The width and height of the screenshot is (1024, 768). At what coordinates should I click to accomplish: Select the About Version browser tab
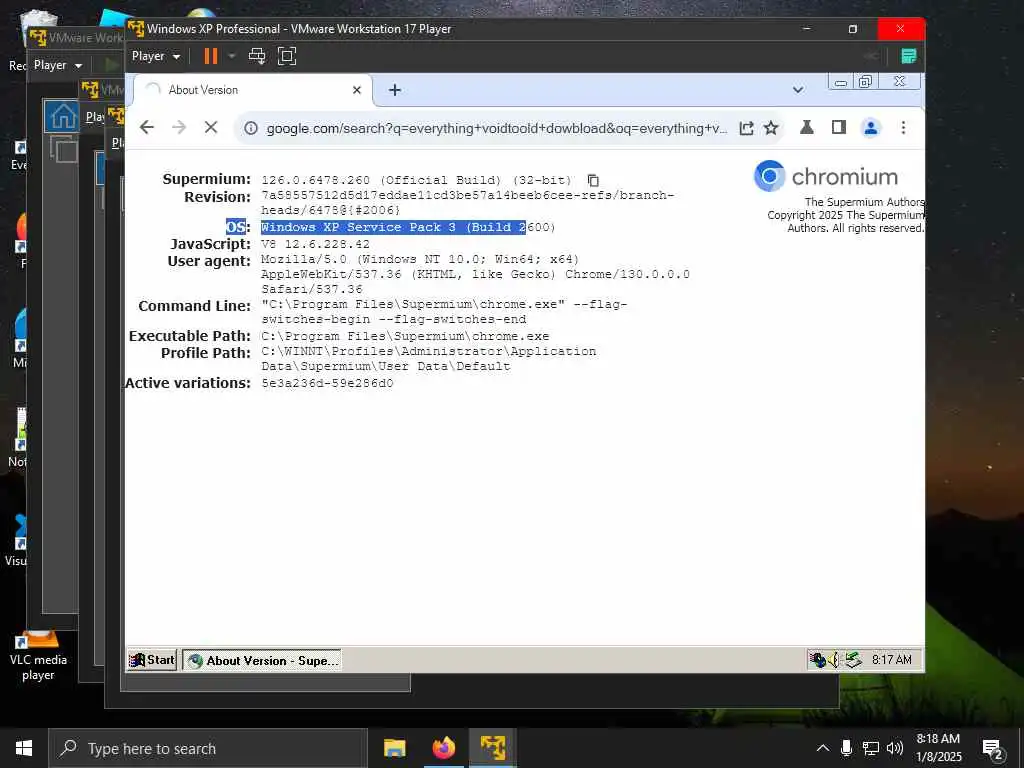click(x=253, y=90)
